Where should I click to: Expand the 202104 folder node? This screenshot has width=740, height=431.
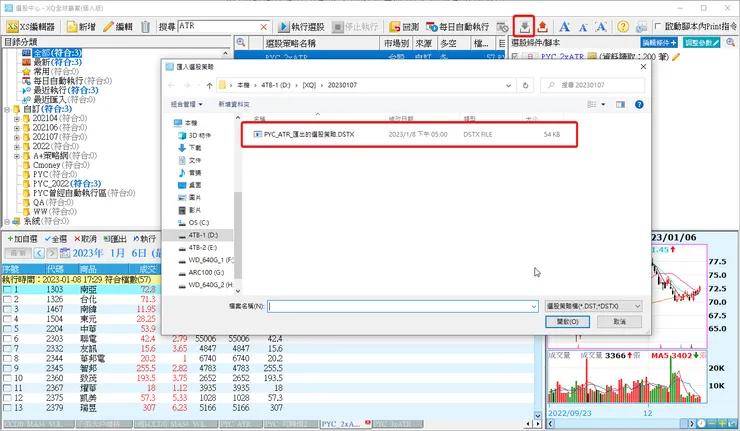17,118
